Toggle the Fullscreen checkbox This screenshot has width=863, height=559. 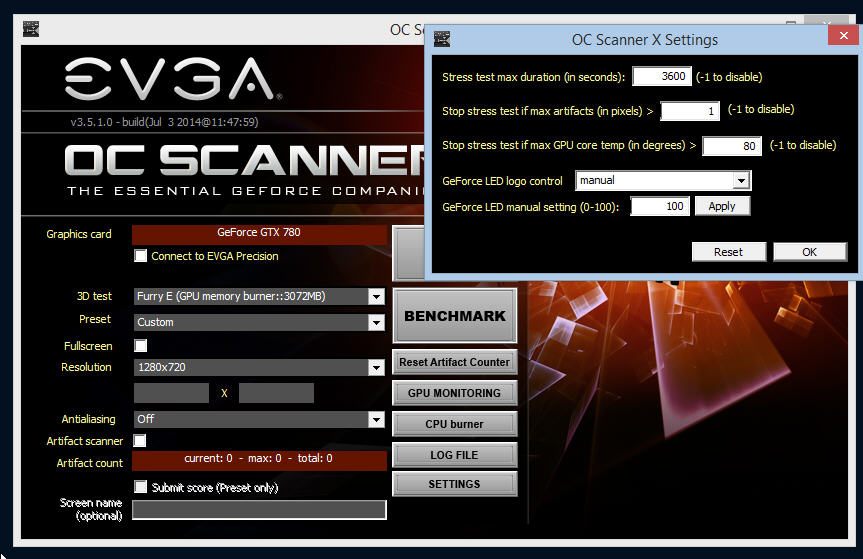(x=141, y=346)
